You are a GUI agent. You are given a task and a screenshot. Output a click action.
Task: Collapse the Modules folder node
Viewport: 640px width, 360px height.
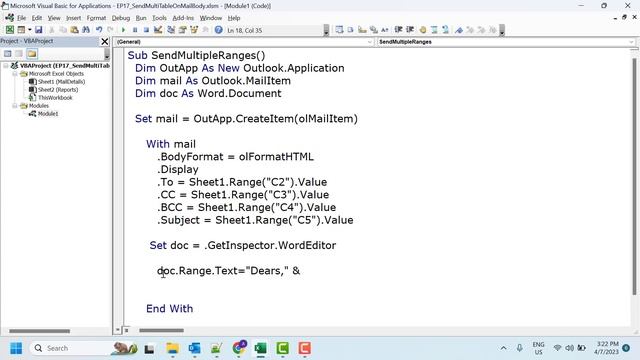coord(15,106)
